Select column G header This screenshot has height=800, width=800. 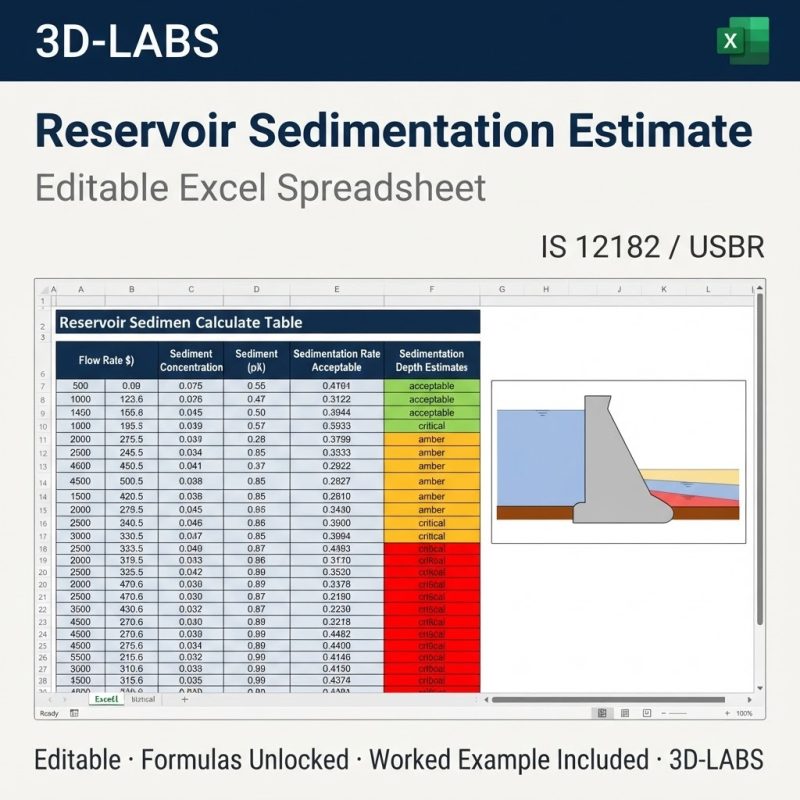click(x=502, y=289)
